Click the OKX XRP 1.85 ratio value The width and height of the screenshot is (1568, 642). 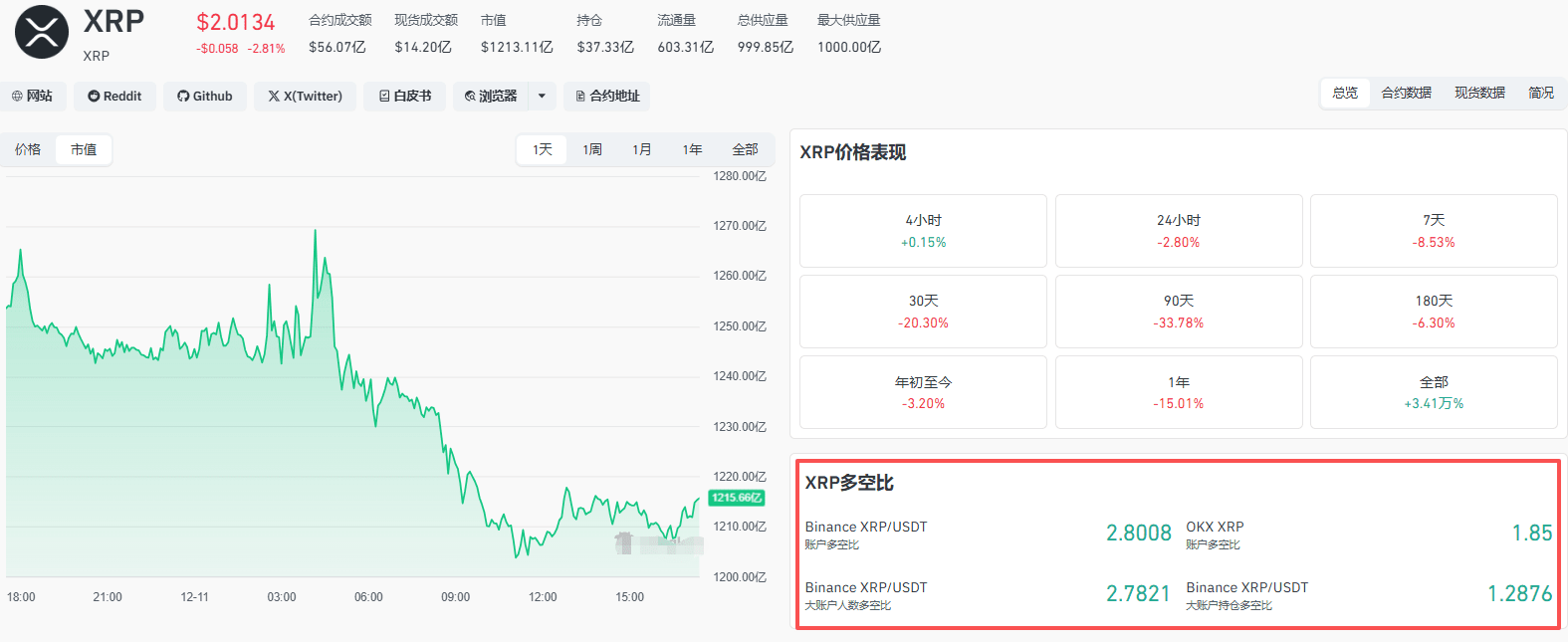1532,534
